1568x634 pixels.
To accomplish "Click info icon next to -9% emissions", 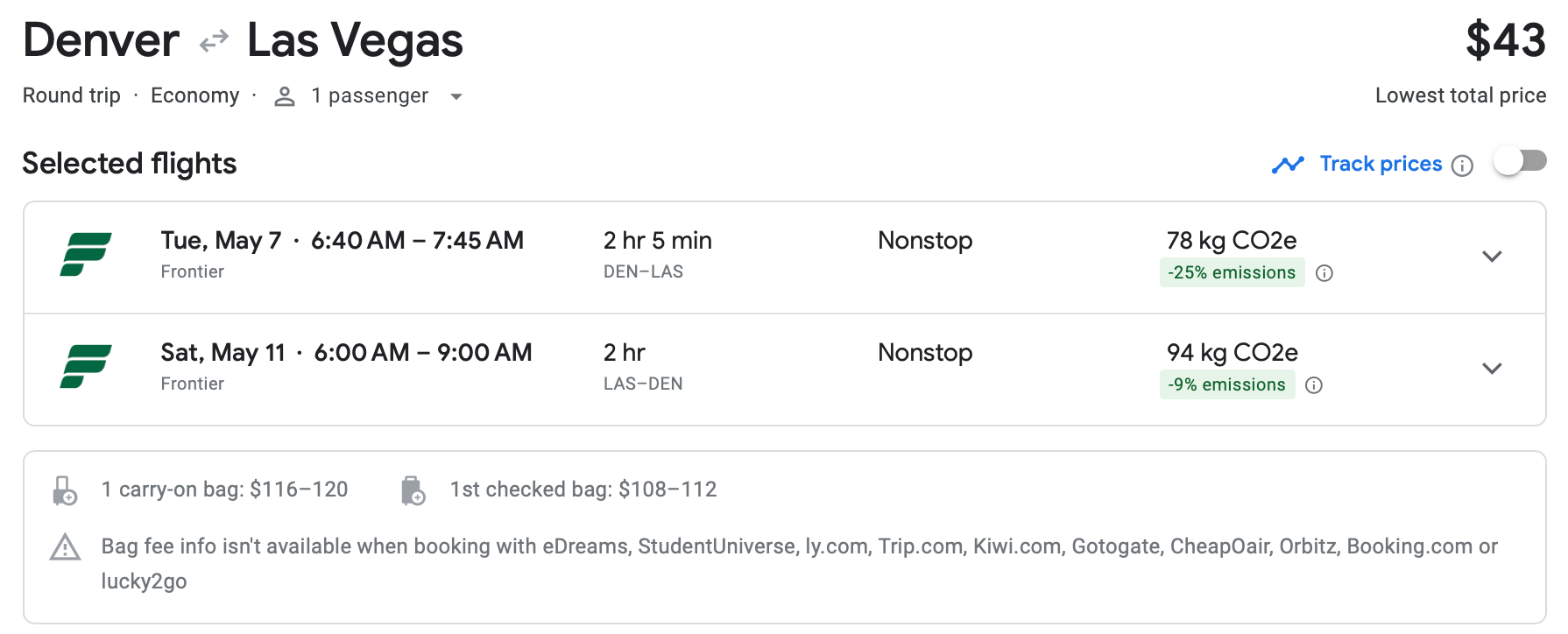I will (1314, 385).
